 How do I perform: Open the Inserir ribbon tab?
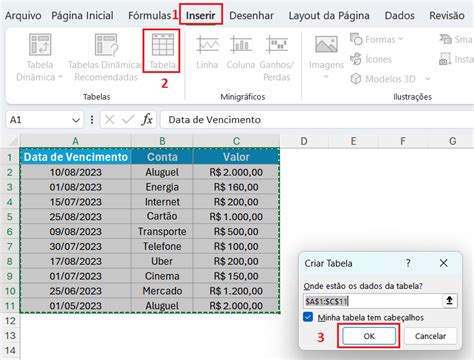pyautogui.click(x=201, y=15)
